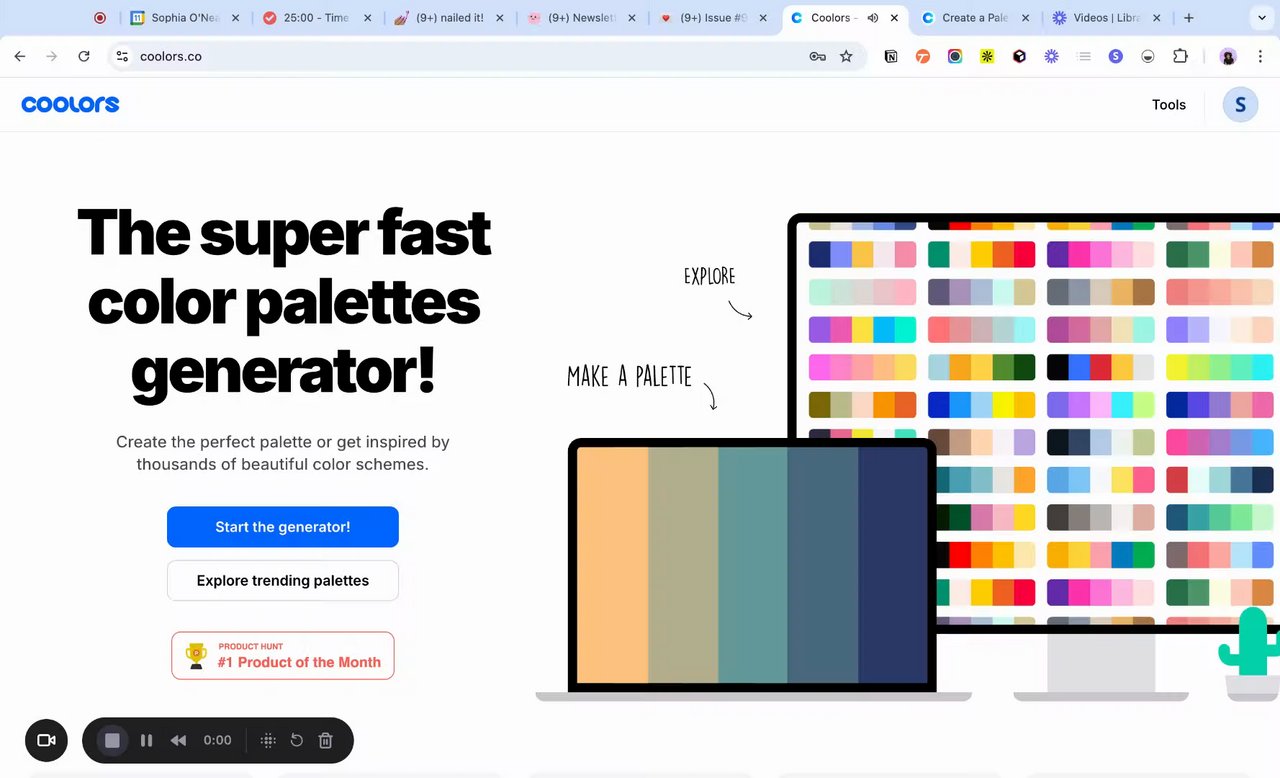
Task: Bookmark this page with star icon
Action: (x=846, y=56)
